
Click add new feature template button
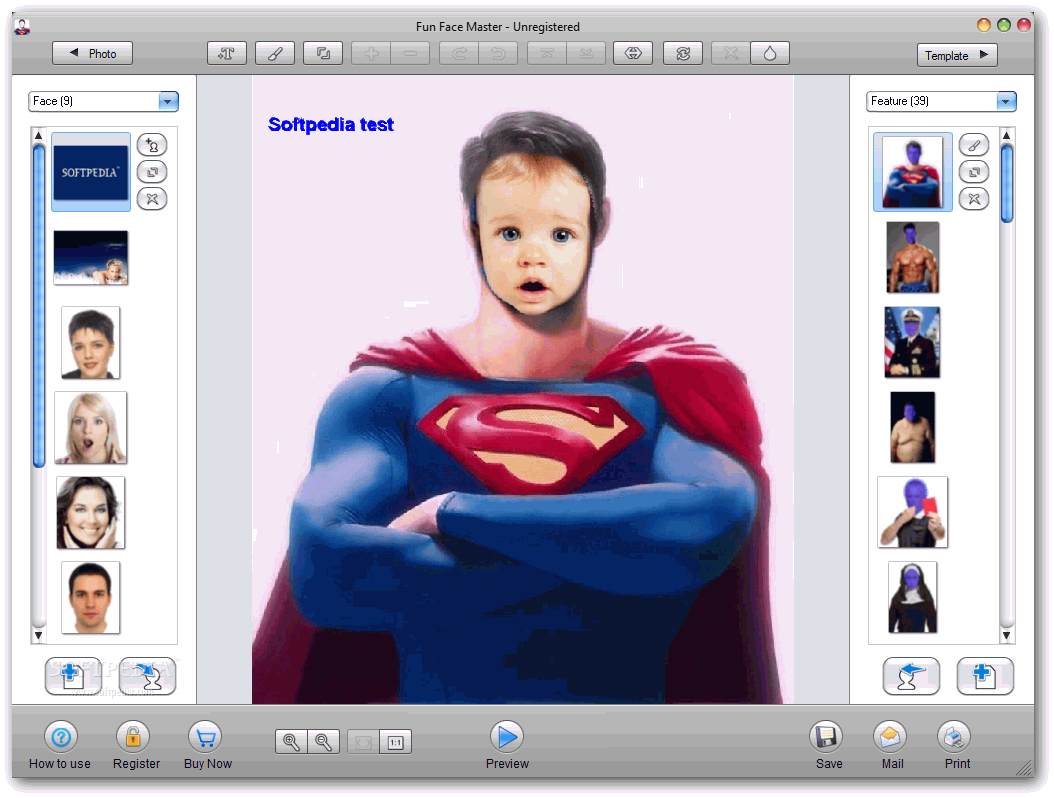pos(985,676)
